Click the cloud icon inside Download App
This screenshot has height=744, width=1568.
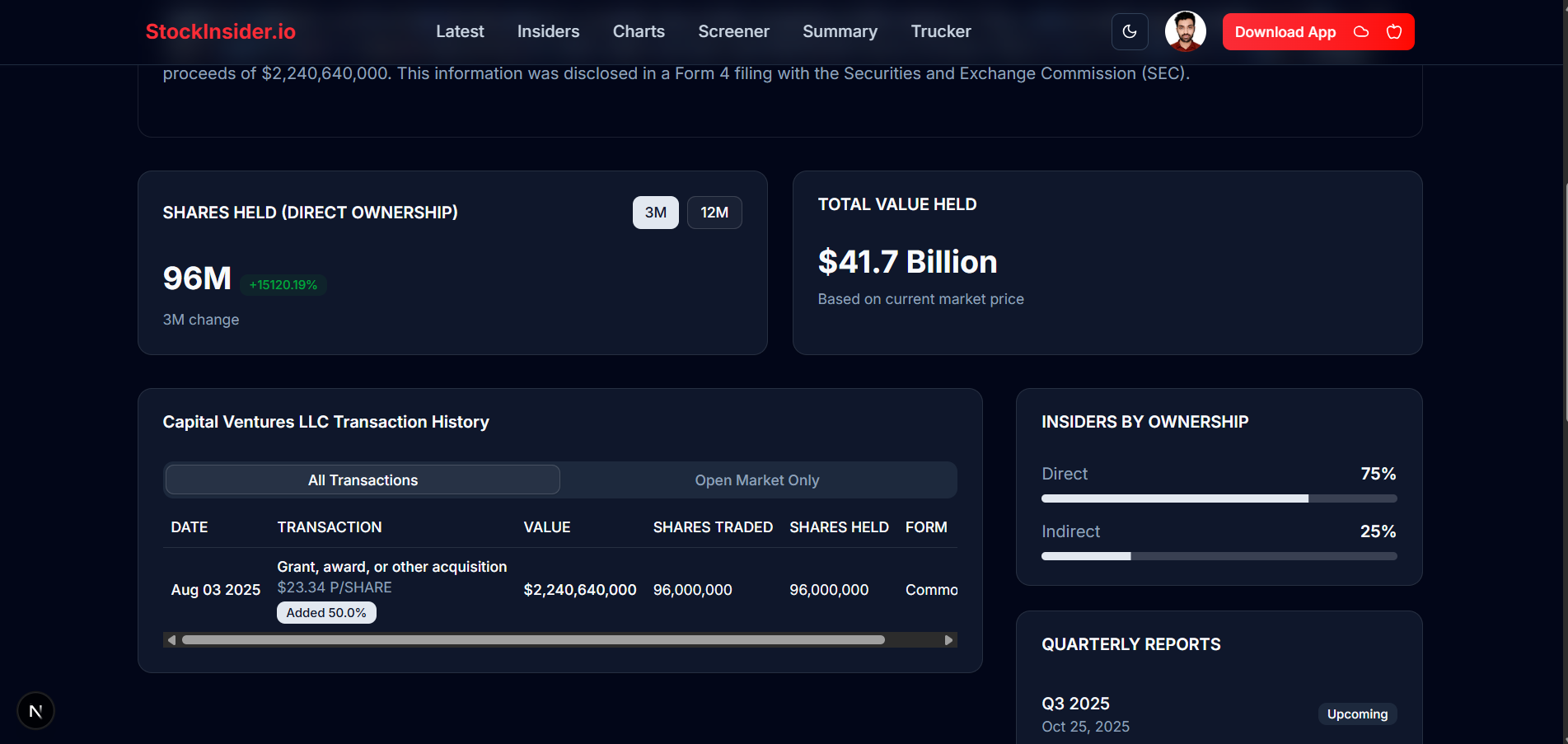click(1360, 31)
